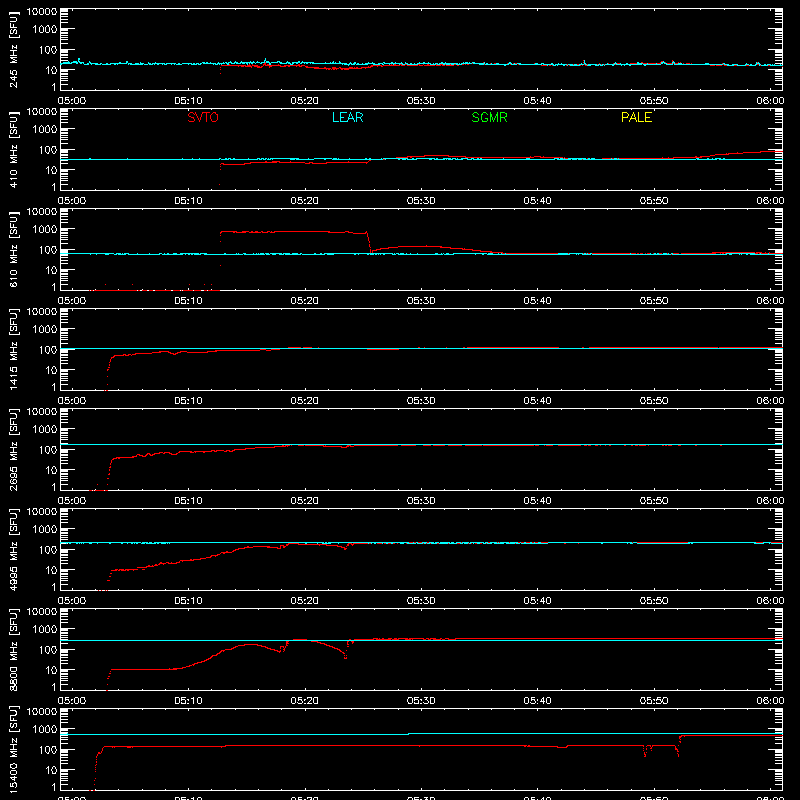Select the 4995 MHz [SFU] axis title
This screenshot has width=800, height=800.
pos(14,549)
